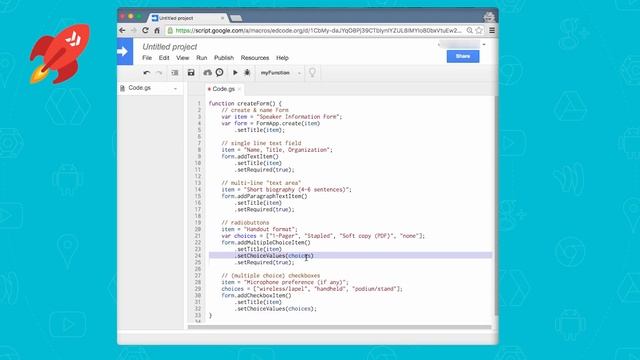640x360 pixels.
Task: Open the Run menu
Action: pyautogui.click(x=202, y=58)
